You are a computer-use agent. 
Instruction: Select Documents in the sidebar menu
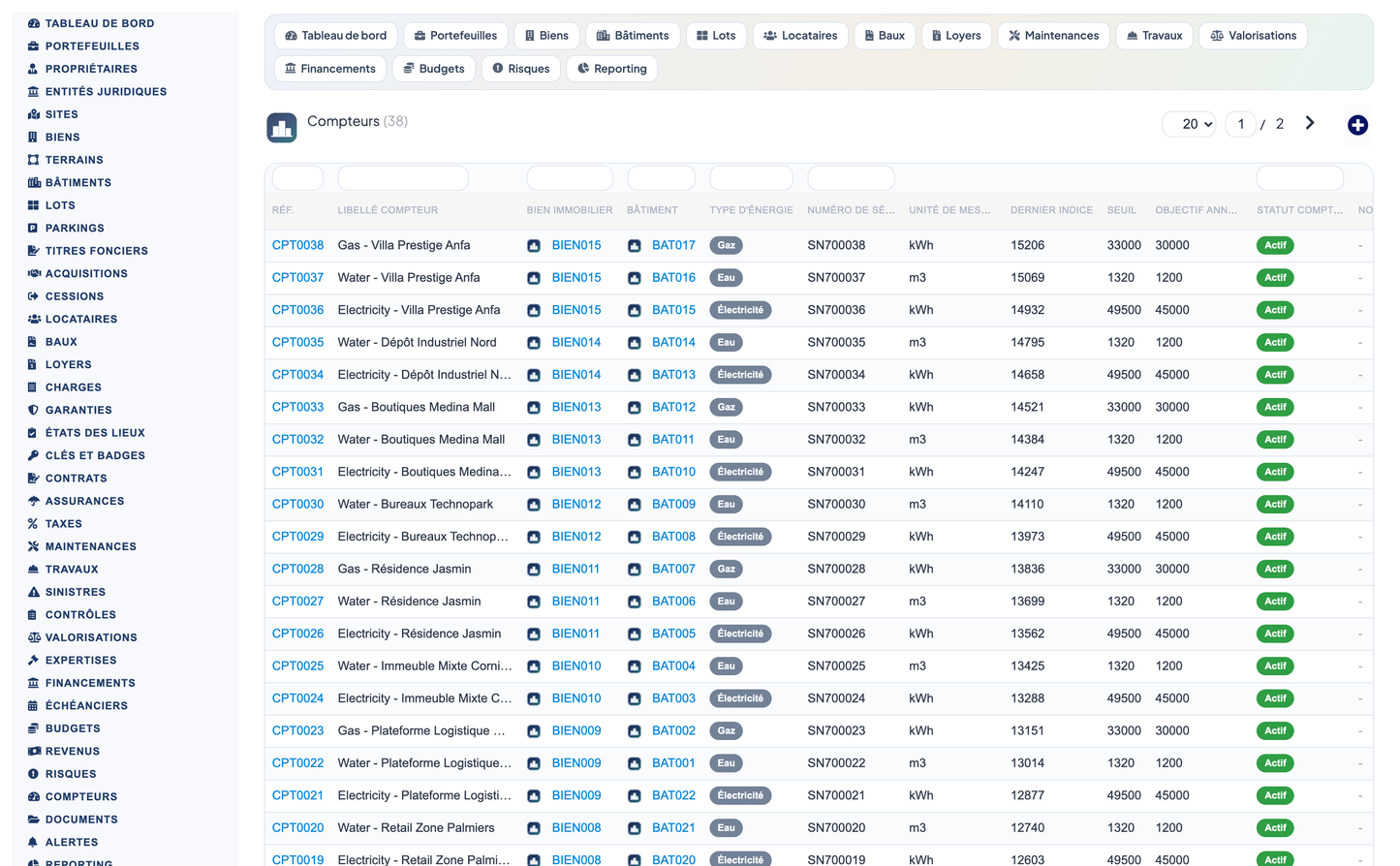[x=81, y=820]
